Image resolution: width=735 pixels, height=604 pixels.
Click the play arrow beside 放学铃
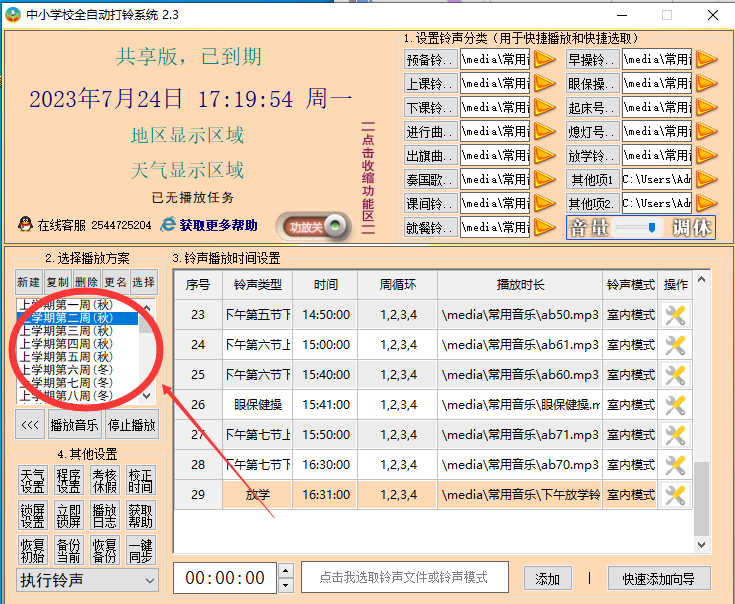tap(706, 156)
